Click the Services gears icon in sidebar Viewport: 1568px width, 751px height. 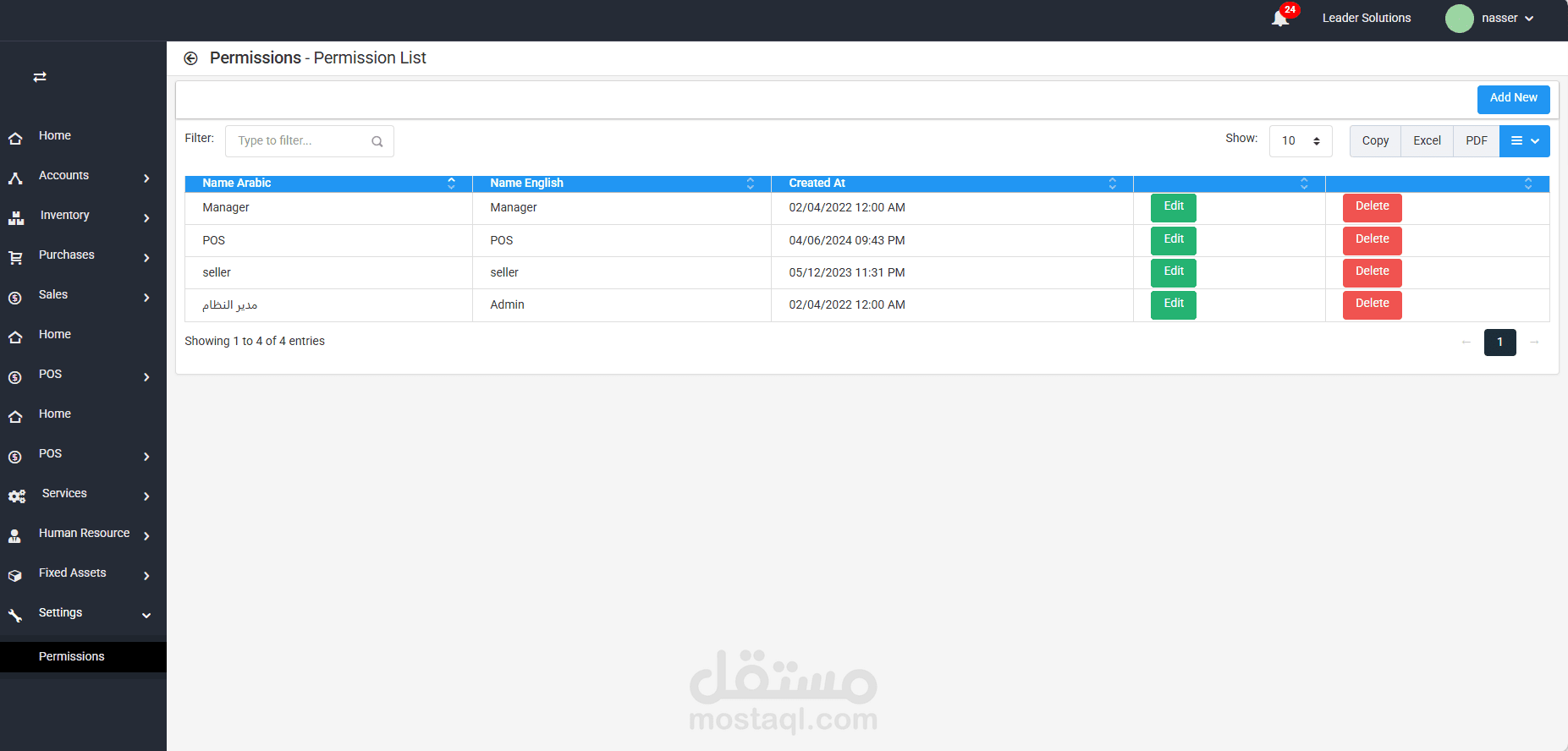point(17,496)
